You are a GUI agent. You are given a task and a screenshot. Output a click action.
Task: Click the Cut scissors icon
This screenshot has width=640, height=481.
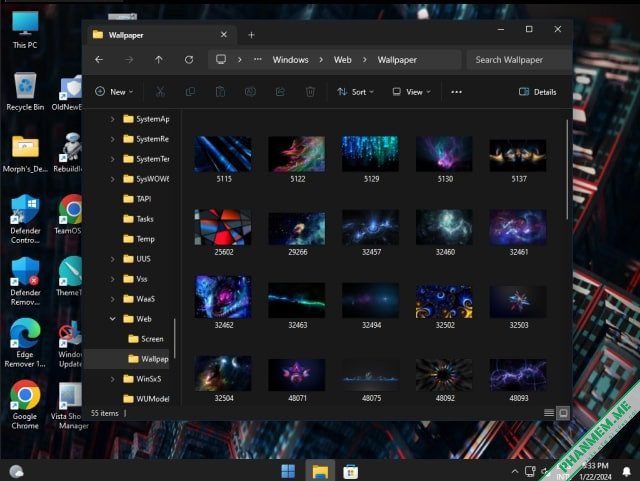tap(160, 92)
